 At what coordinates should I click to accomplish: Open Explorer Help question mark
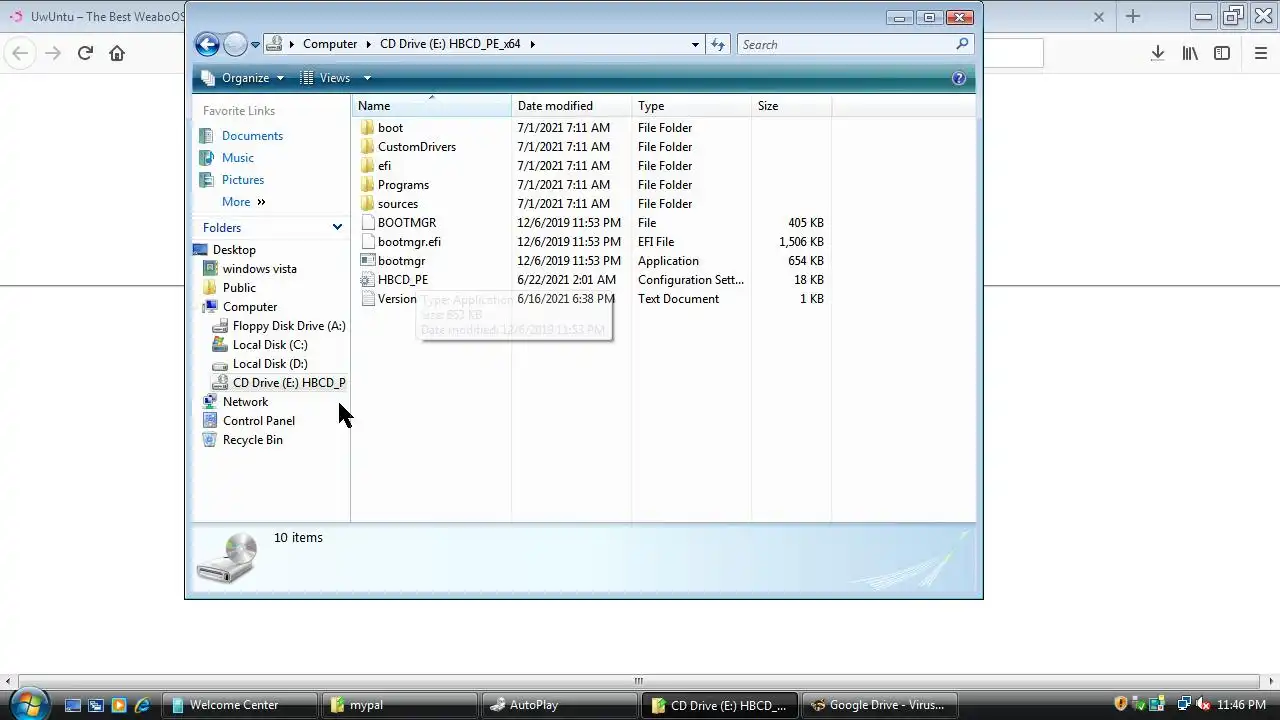pyautogui.click(x=959, y=78)
